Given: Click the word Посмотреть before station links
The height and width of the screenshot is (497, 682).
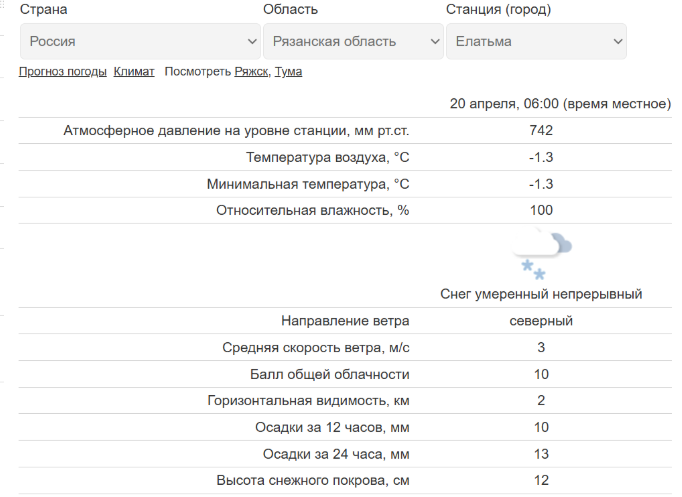Looking at the screenshot, I should pos(197,72).
